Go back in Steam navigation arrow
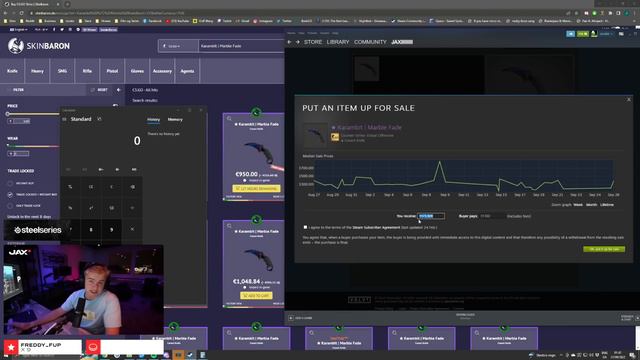 click(x=289, y=42)
